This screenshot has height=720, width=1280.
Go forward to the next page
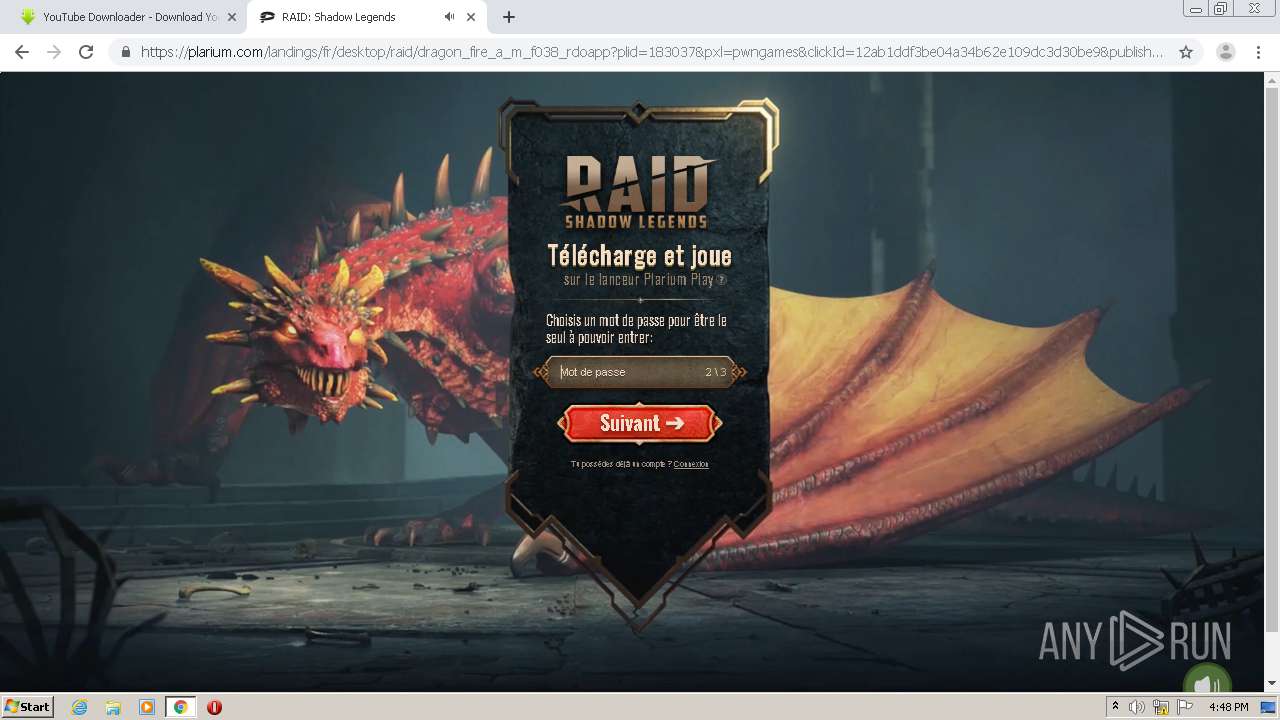54,52
